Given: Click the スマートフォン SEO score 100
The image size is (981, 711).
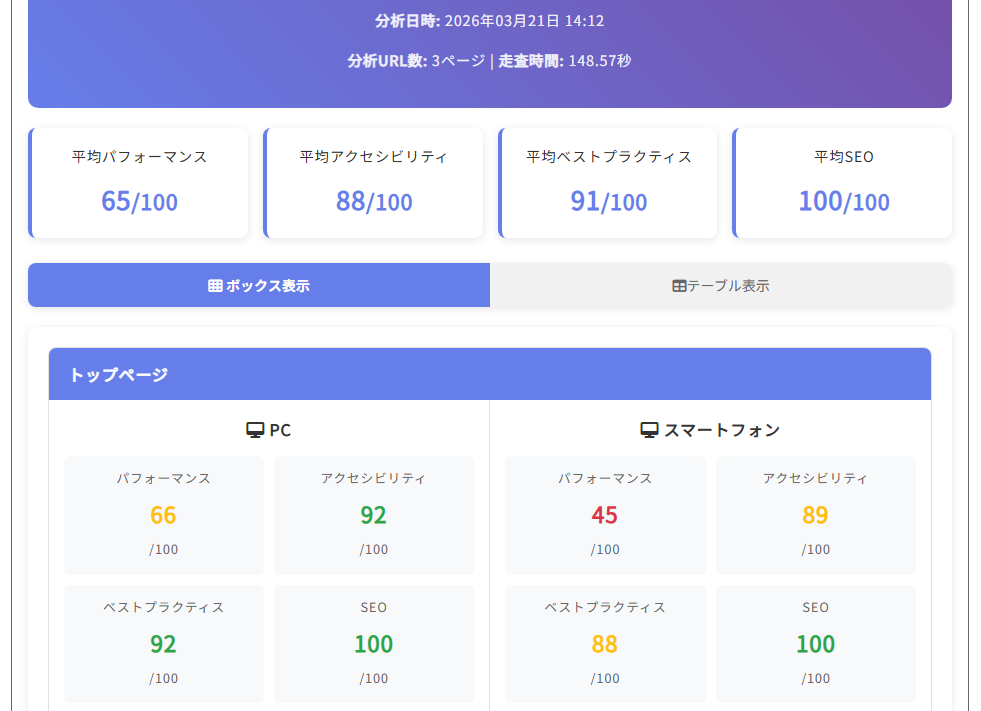Looking at the screenshot, I should (815, 644).
